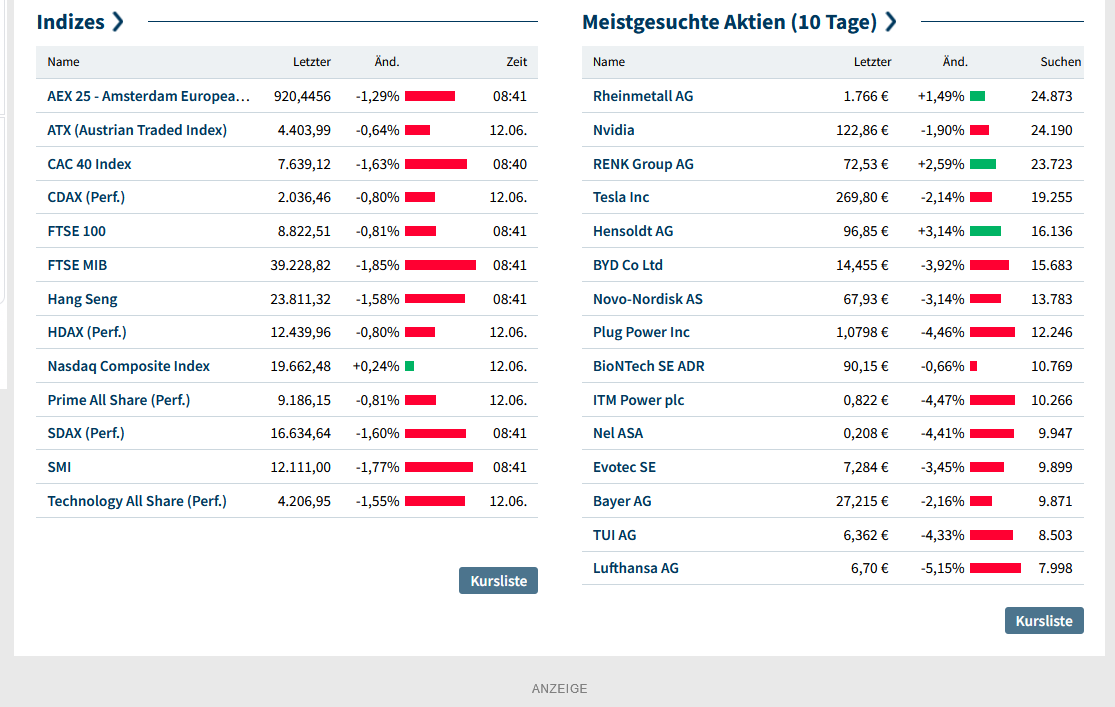Open the Indizes section heading
Screen dimensions: 1115x707
click(x=80, y=22)
